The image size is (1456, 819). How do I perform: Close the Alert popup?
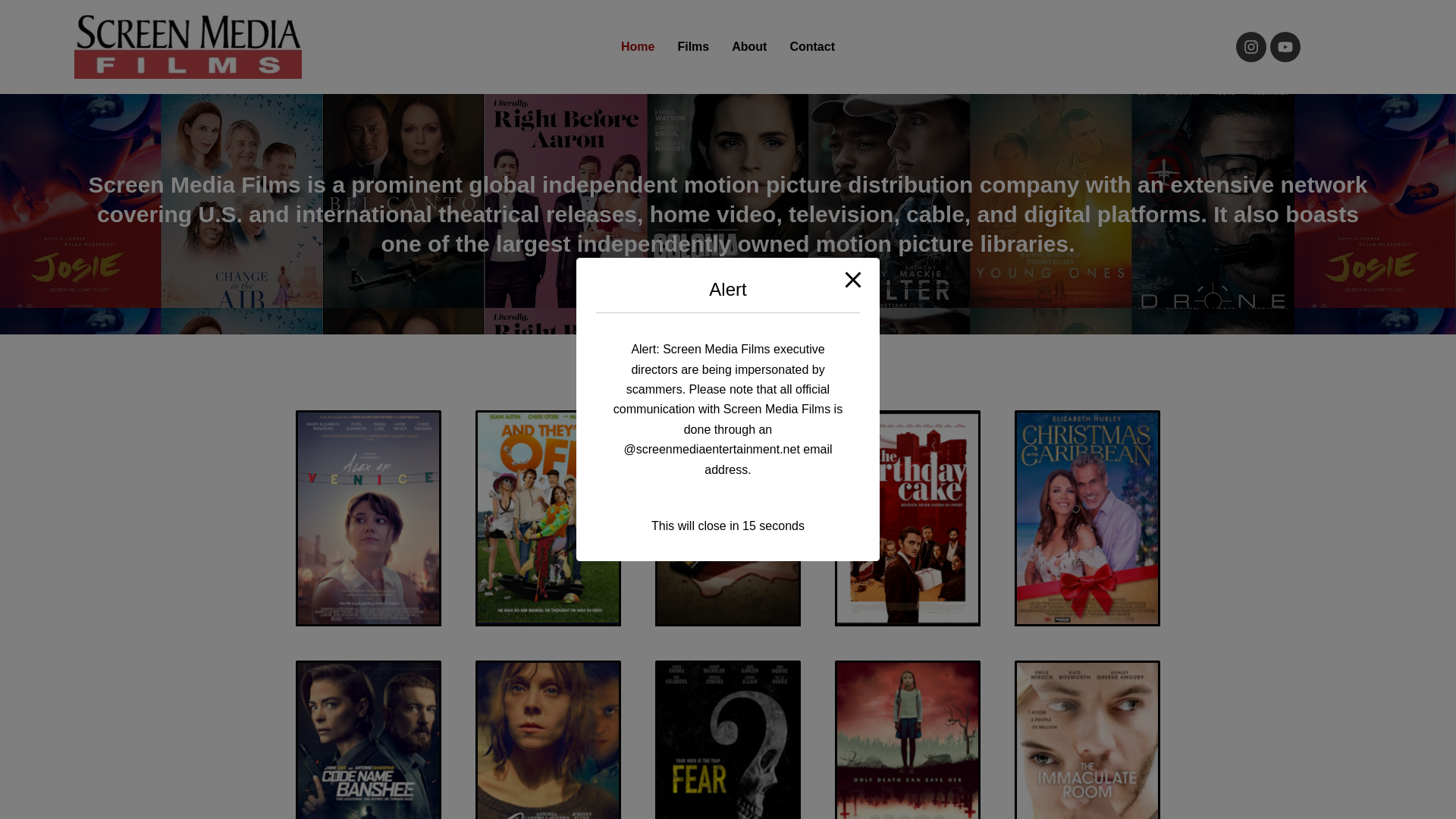click(x=853, y=280)
